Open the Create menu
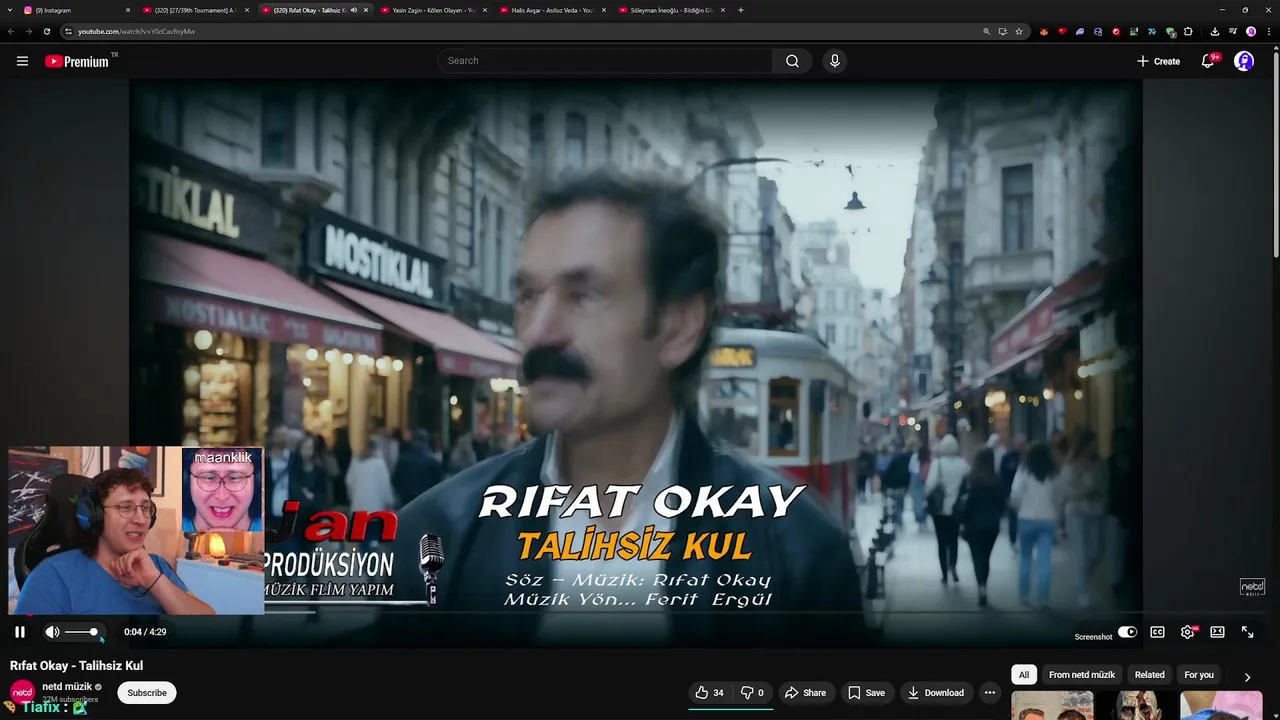Image resolution: width=1280 pixels, height=720 pixels. [1158, 61]
